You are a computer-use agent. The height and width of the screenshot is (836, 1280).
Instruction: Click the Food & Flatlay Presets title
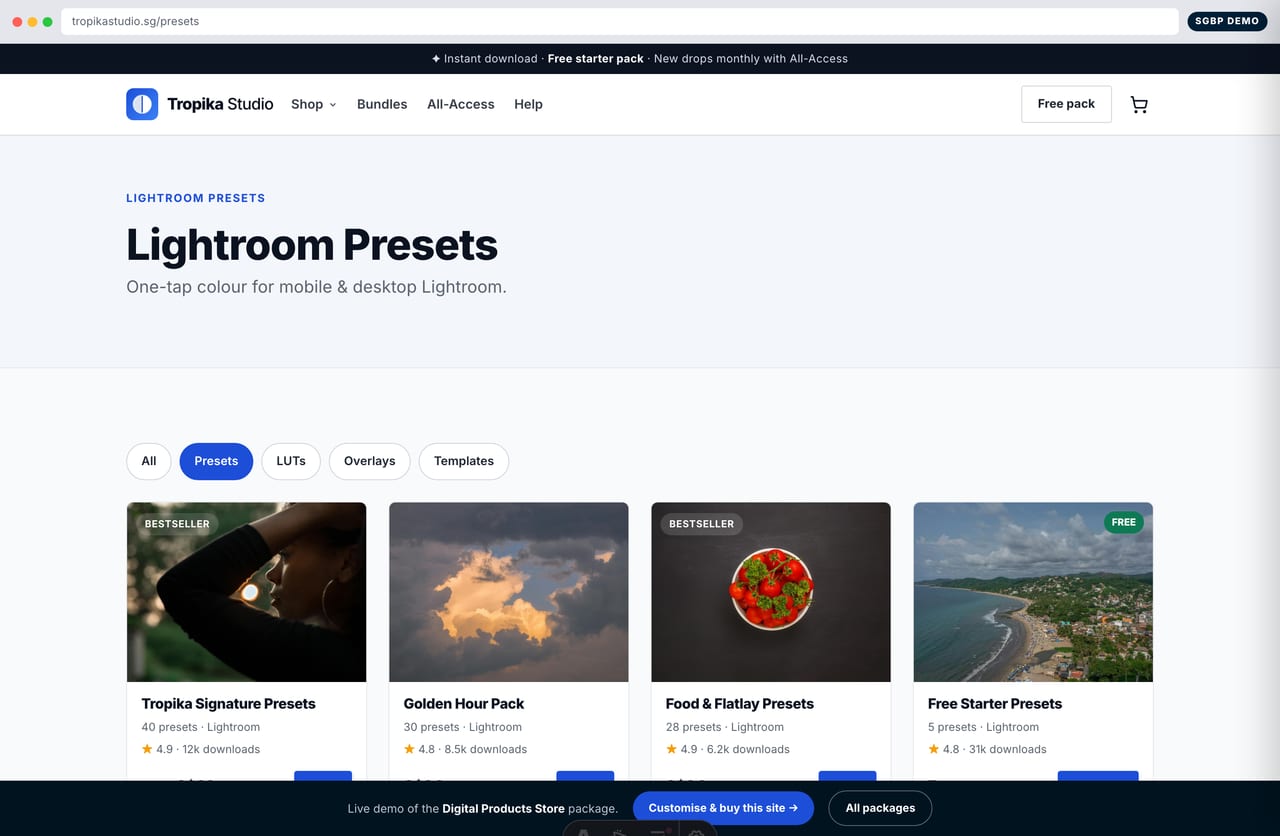(x=740, y=704)
